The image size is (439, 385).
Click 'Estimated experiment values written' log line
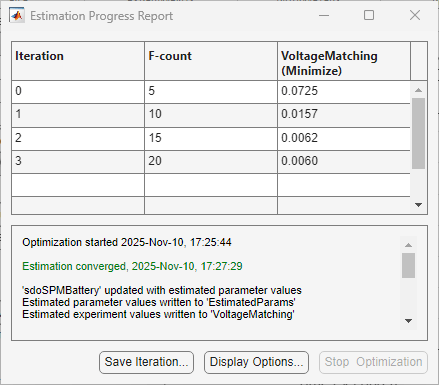(x=158, y=314)
